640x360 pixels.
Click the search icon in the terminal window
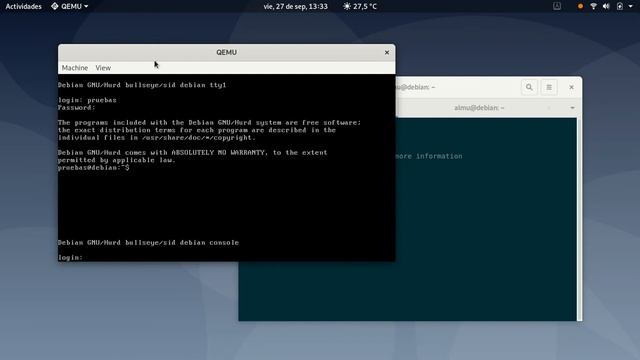(x=529, y=87)
